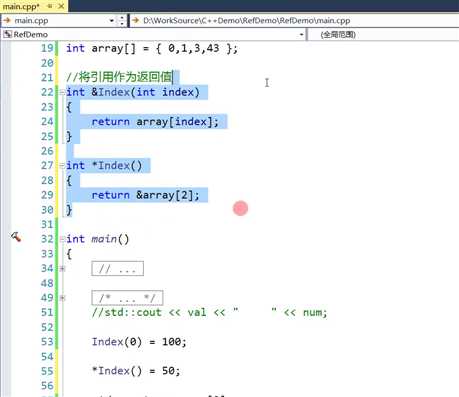Pin the main.cpp tab
This screenshot has width=459, height=397.
point(50,6)
